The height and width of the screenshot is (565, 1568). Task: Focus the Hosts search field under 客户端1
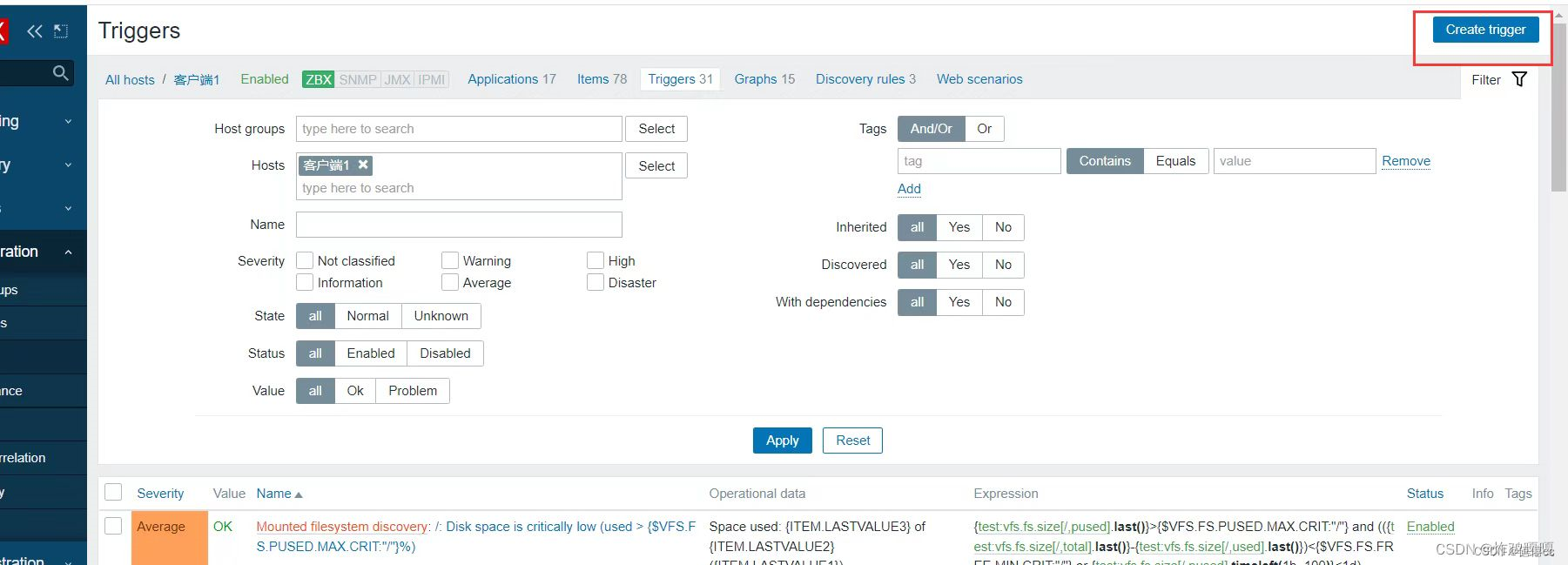(459, 188)
